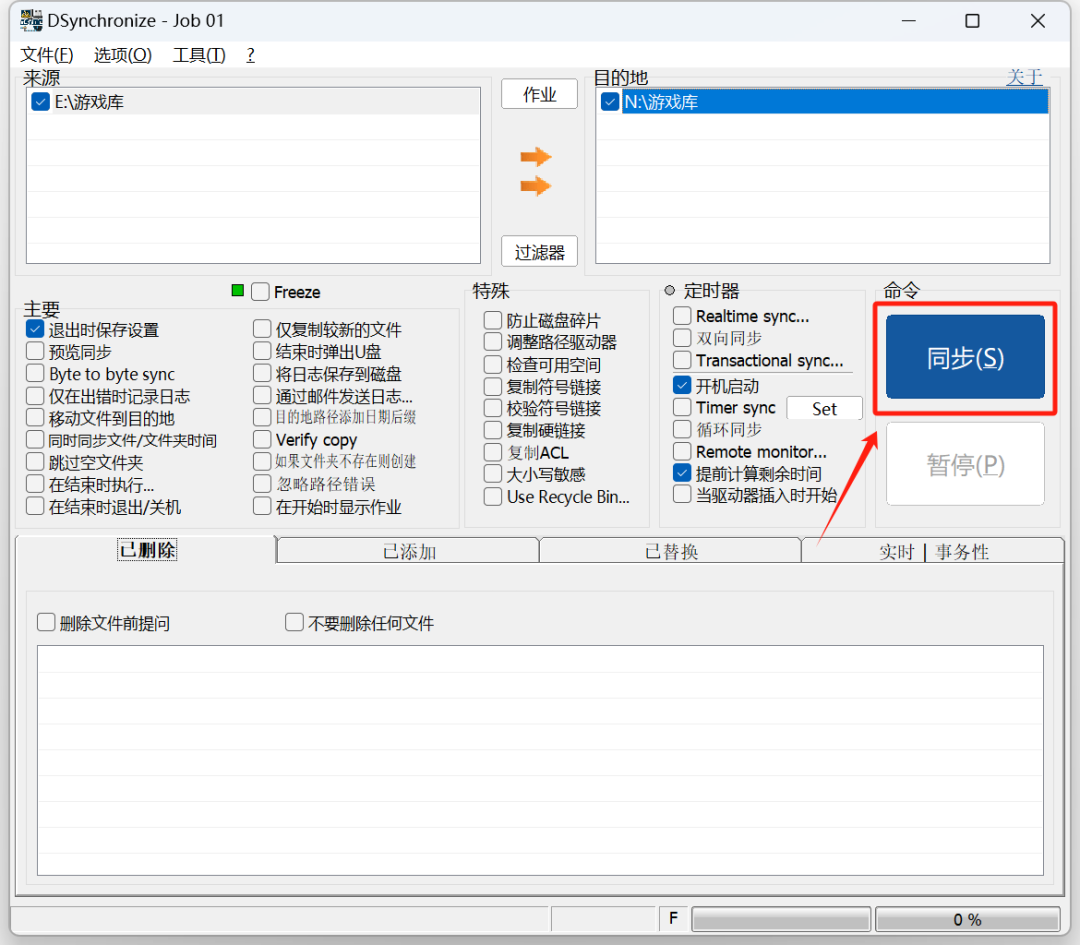Viewport: 1080px width, 945px height.
Task: Enable 删除文件前提问 checkbox
Action: coord(46,623)
